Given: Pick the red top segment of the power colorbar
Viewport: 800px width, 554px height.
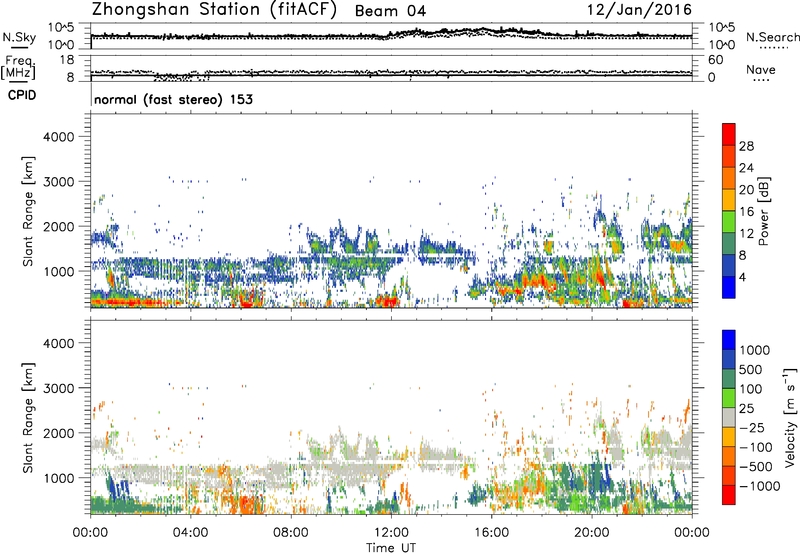Looking at the screenshot, I should pos(729,135).
